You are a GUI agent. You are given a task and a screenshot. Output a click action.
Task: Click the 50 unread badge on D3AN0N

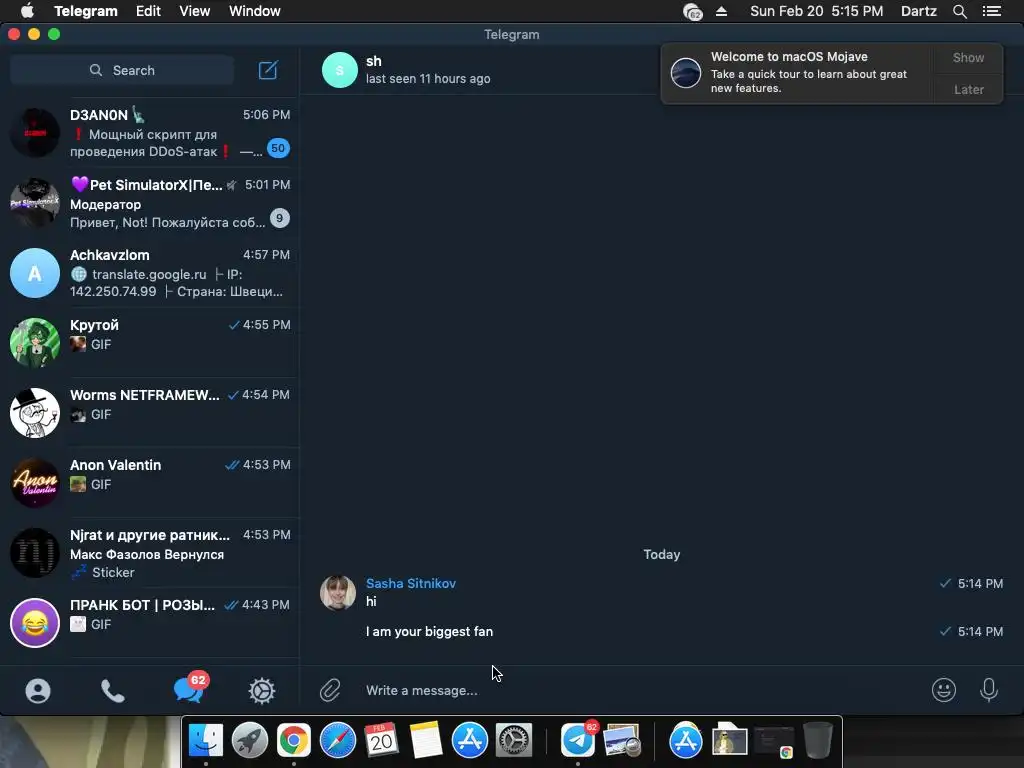[278, 148]
